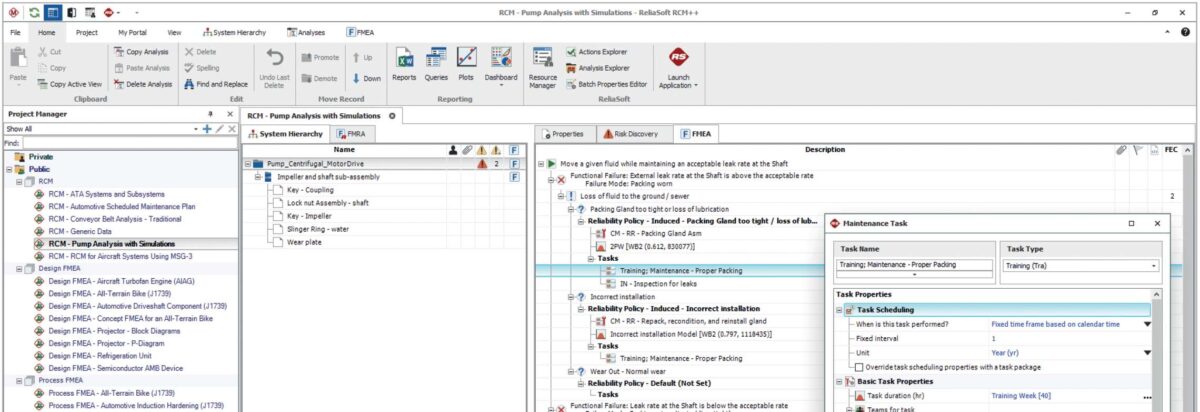This screenshot has width=1200, height=412.
Task: Collapse the Task Scheduling section
Action: (838, 311)
